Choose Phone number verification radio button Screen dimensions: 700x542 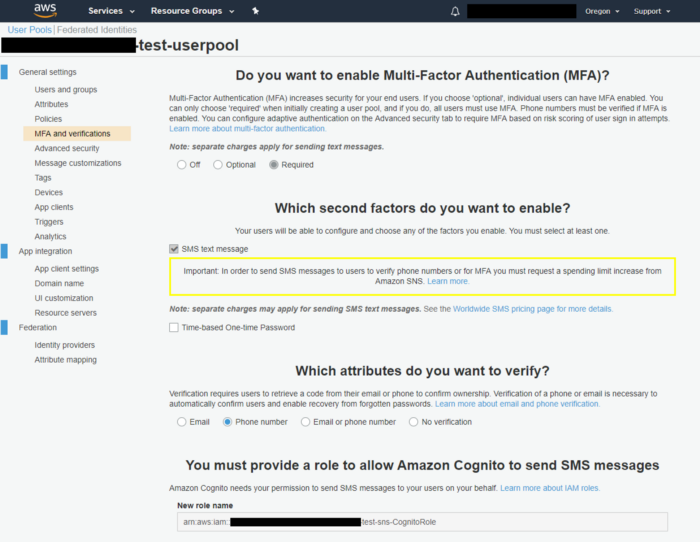[227, 422]
